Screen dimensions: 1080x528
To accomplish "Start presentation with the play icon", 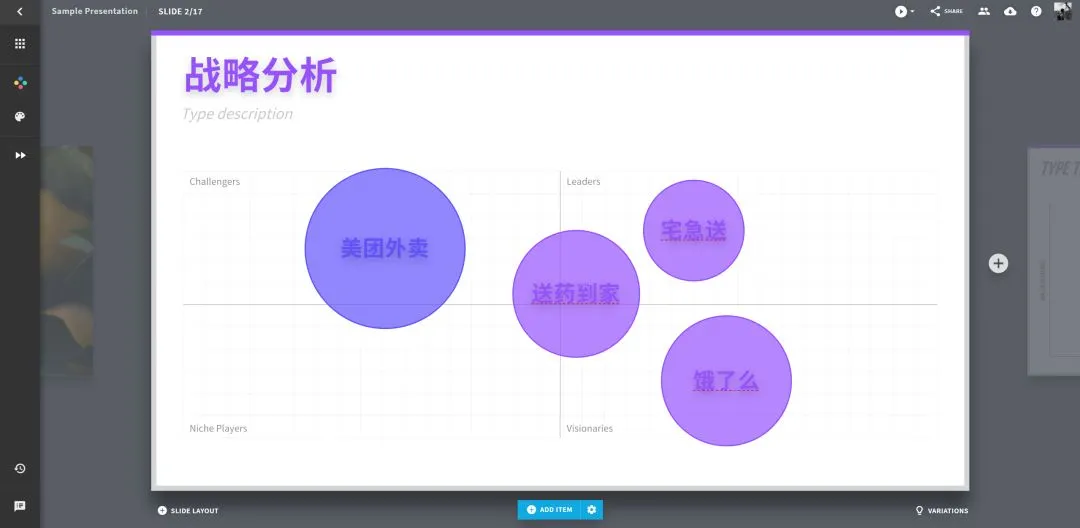I will tap(900, 11).
